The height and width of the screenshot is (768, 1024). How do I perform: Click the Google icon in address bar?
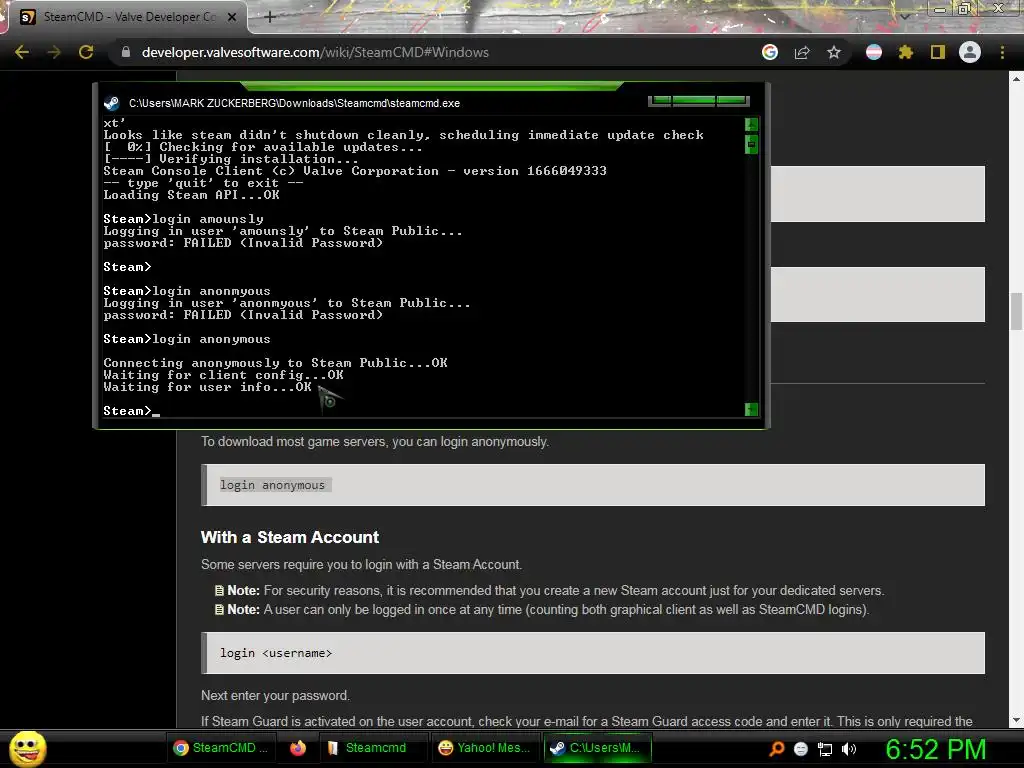click(770, 52)
